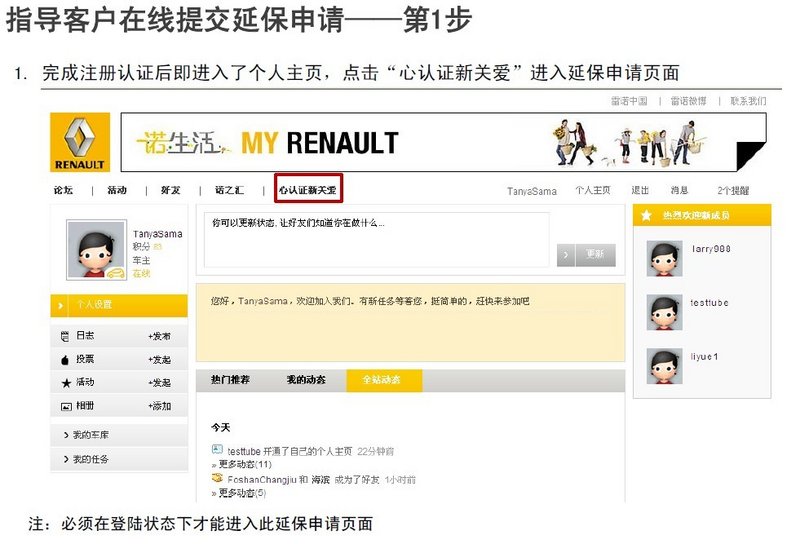This screenshot has width=800, height=544.
Task: Click the homepage feed icon beside testtube
Action: coord(217,450)
